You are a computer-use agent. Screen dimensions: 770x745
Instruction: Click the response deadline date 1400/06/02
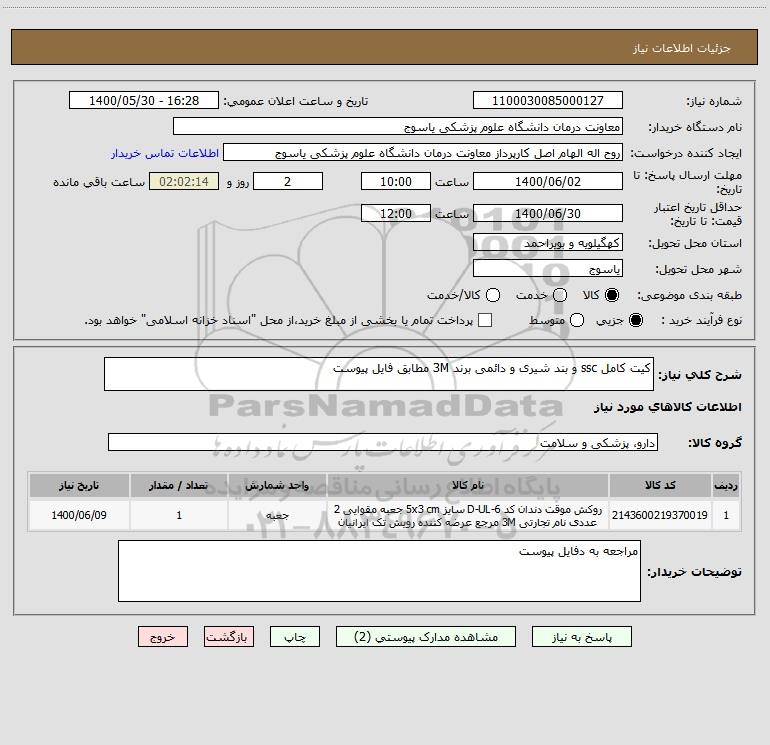coord(548,181)
